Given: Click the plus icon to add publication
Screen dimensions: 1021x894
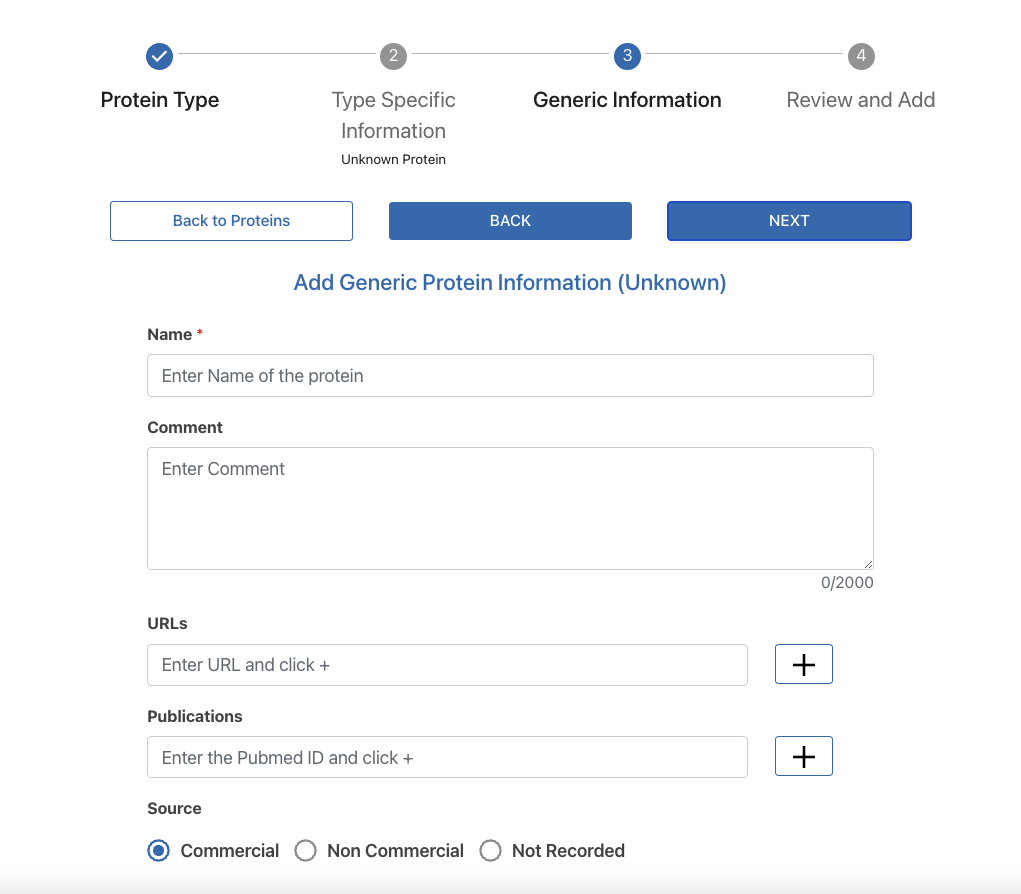Looking at the screenshot, I should pos(803,757).
